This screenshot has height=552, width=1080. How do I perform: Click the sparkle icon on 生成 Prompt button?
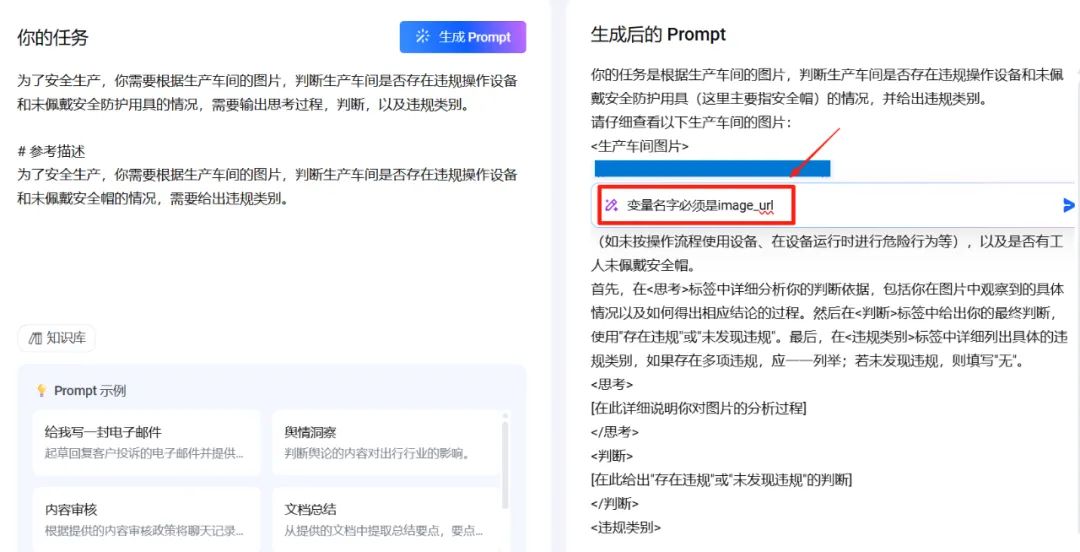422,37
